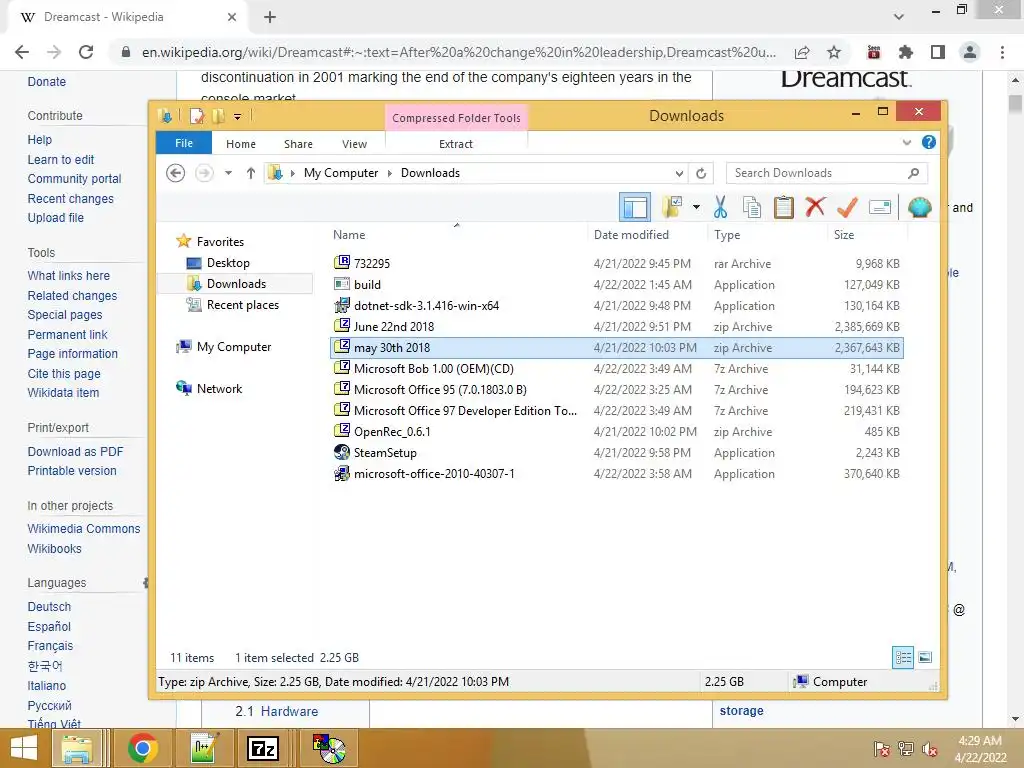Open 7-Zip from the taskbar
Screen dimensions: 1024x768
[263, 748]
